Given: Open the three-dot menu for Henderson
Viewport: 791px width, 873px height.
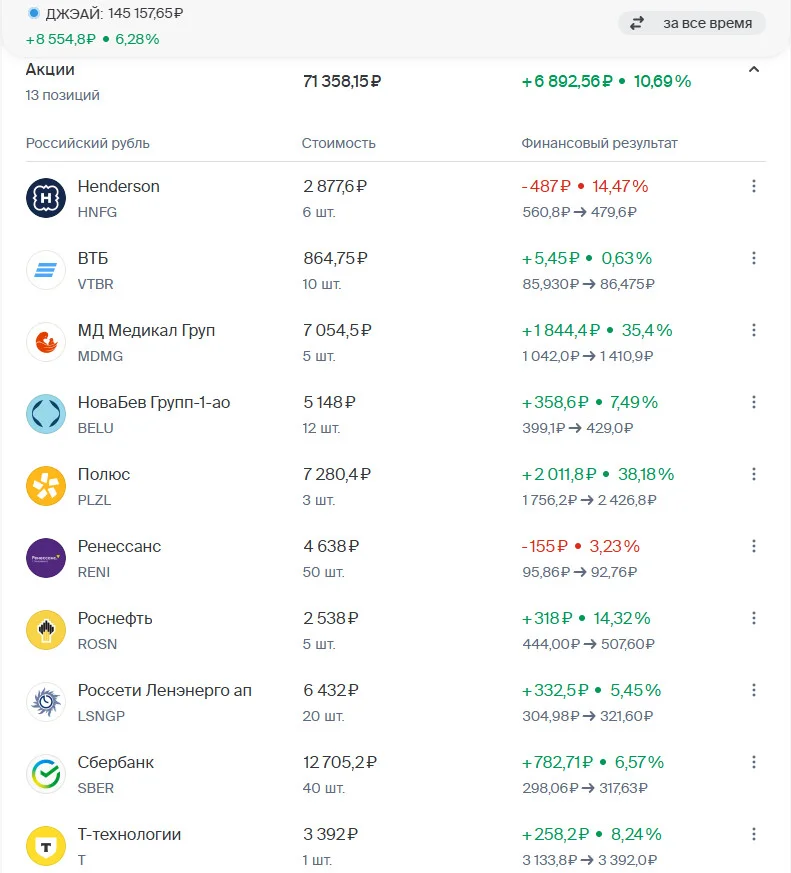Looking at the screenshot, I should (x=754, y=186).
